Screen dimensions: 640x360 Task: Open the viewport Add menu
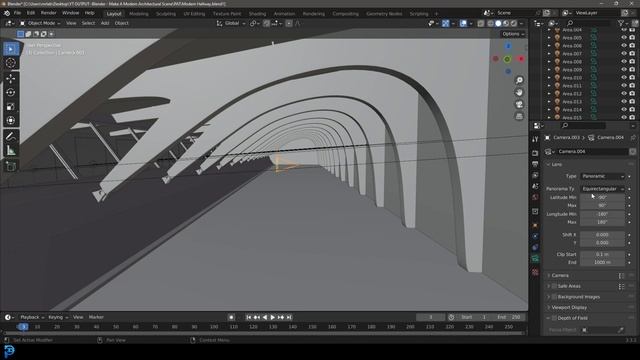click(105, 23)
